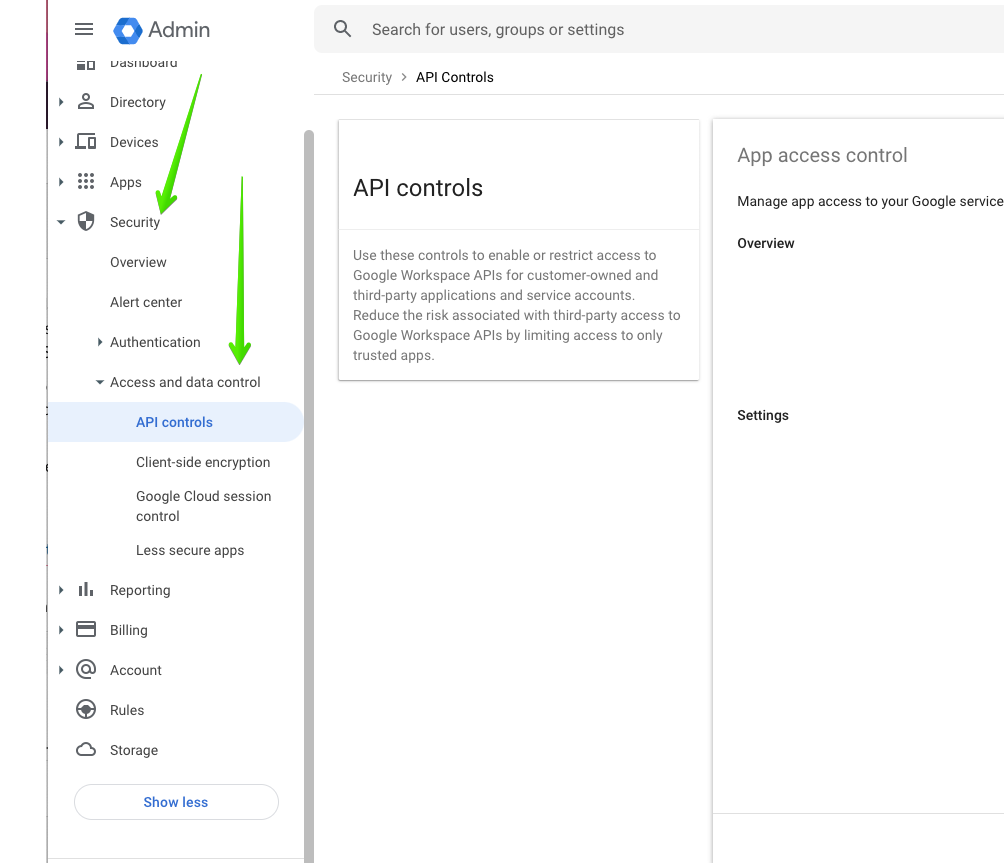Open Client-side encryption settings
1004x863 pixels.
click(203, 462)
